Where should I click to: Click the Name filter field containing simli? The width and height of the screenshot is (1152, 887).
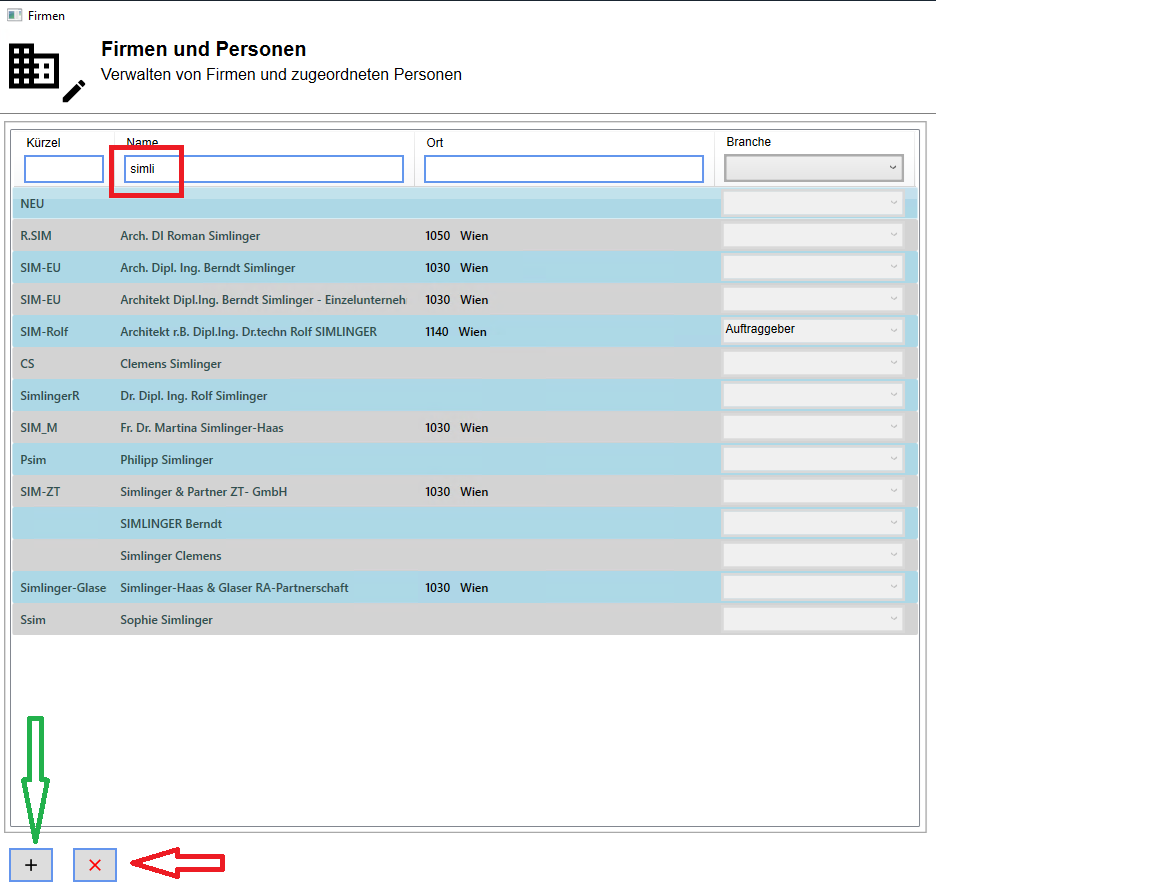(263, 169)
